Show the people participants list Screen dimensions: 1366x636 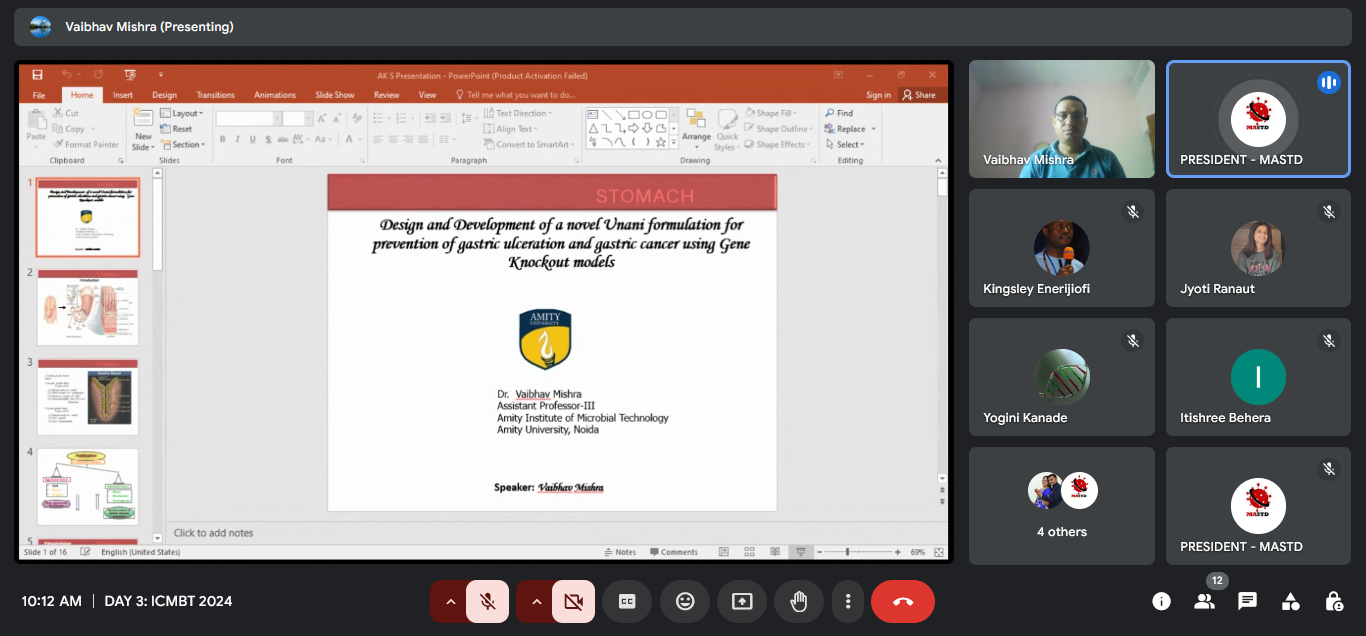point(1204,601)
